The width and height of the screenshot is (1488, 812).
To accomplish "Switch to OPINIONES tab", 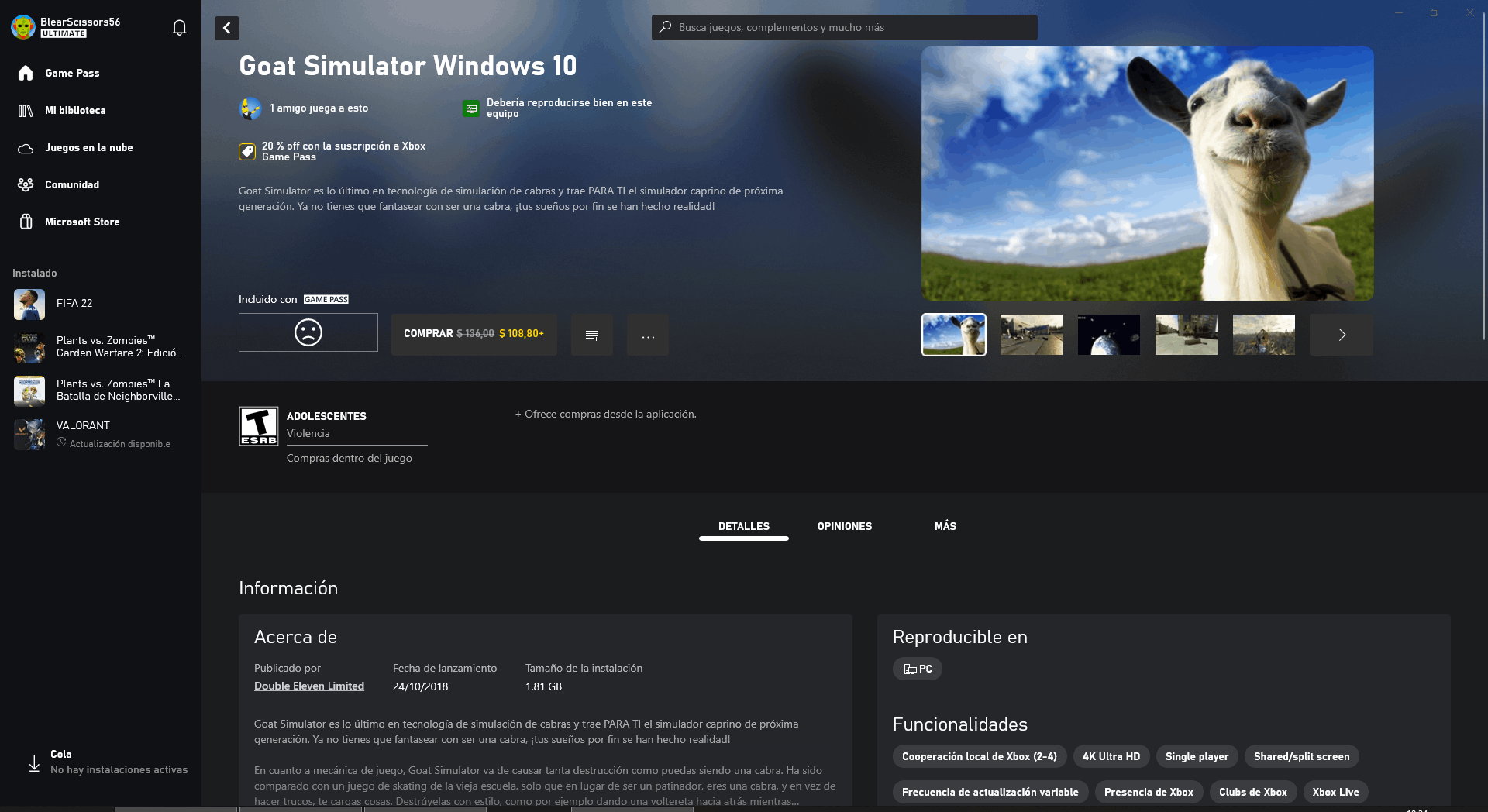I will pyautogui.click(x=845, y=526).
